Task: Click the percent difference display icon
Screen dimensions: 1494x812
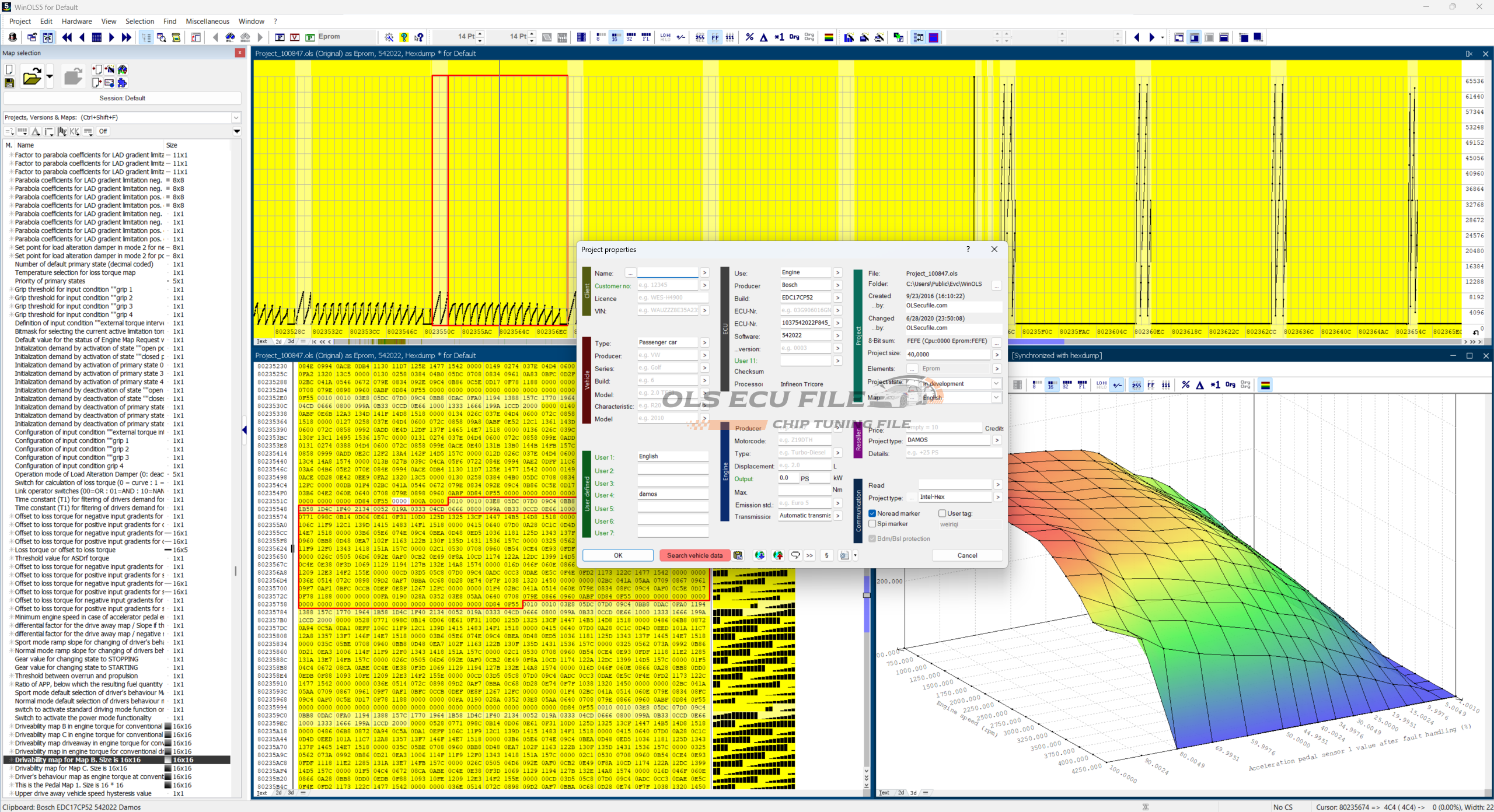Action: click(x=749, y=37)
